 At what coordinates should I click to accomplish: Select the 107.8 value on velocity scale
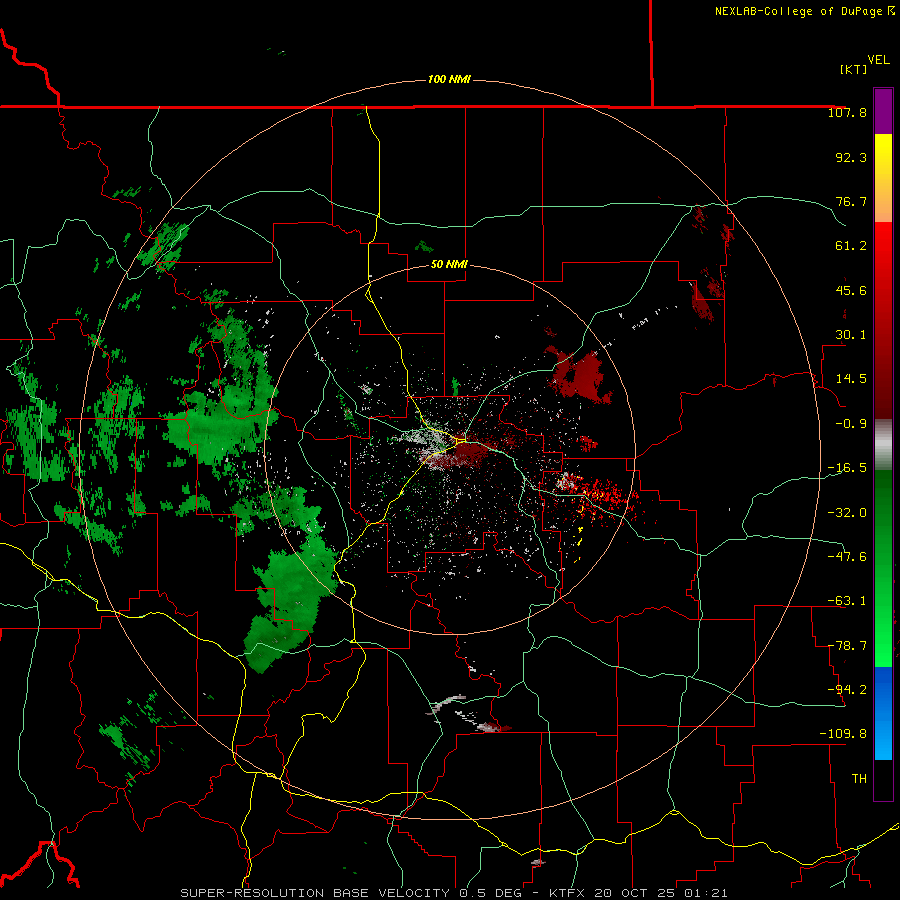tap(847, 112)
